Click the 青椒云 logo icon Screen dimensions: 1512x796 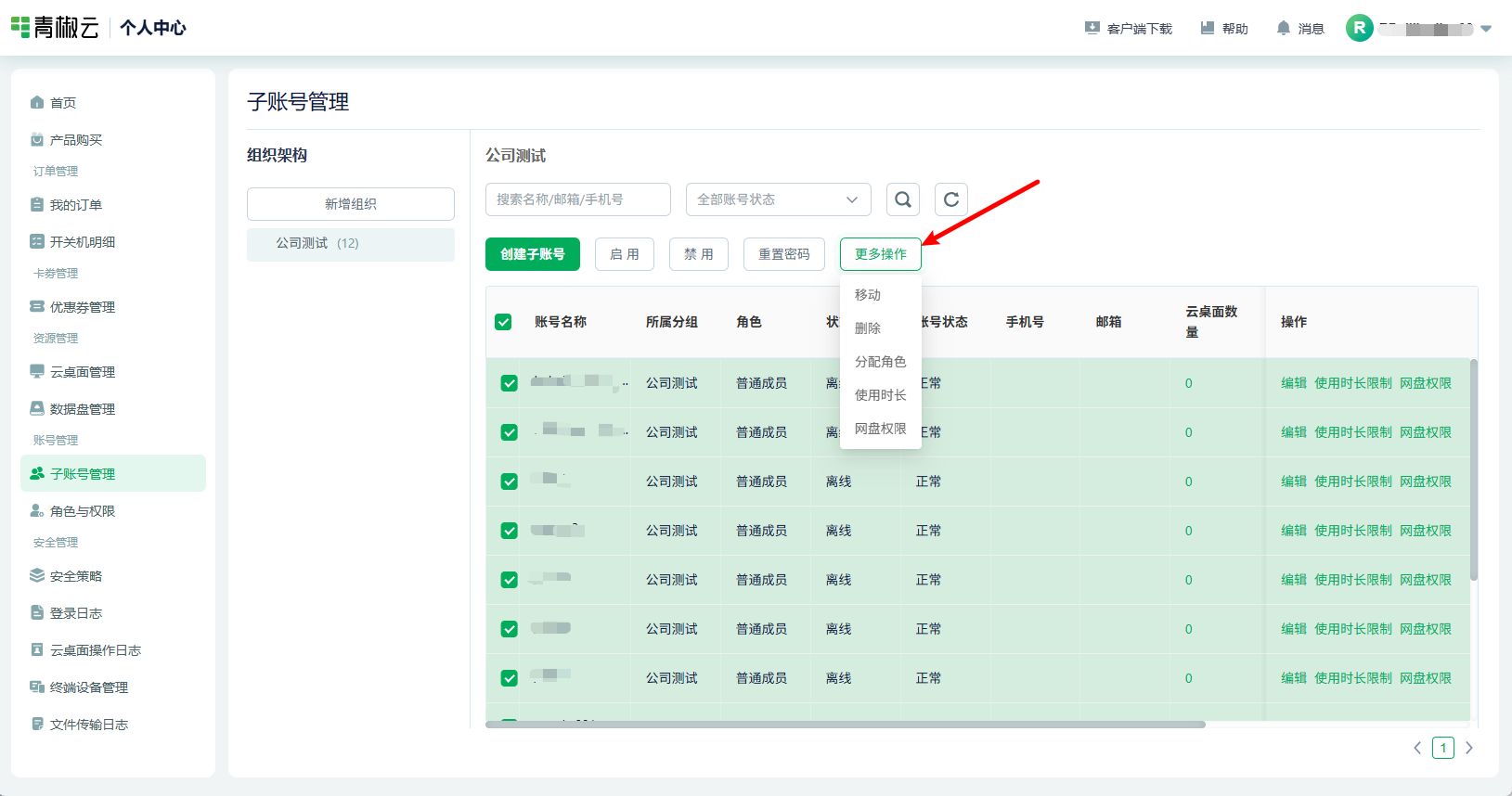click(x=20, y=27)
